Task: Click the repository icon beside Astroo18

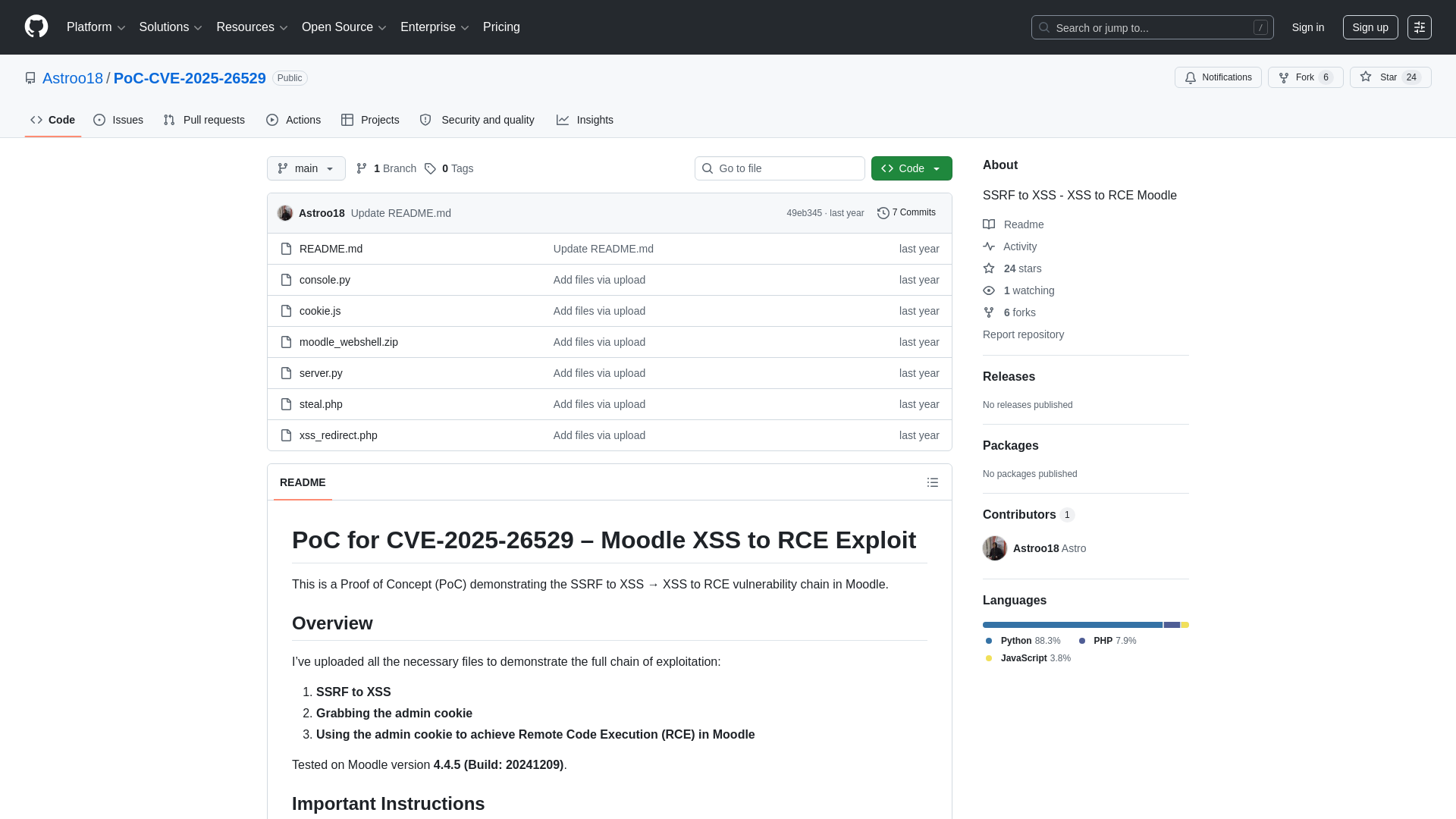Action: pos(30,78)
